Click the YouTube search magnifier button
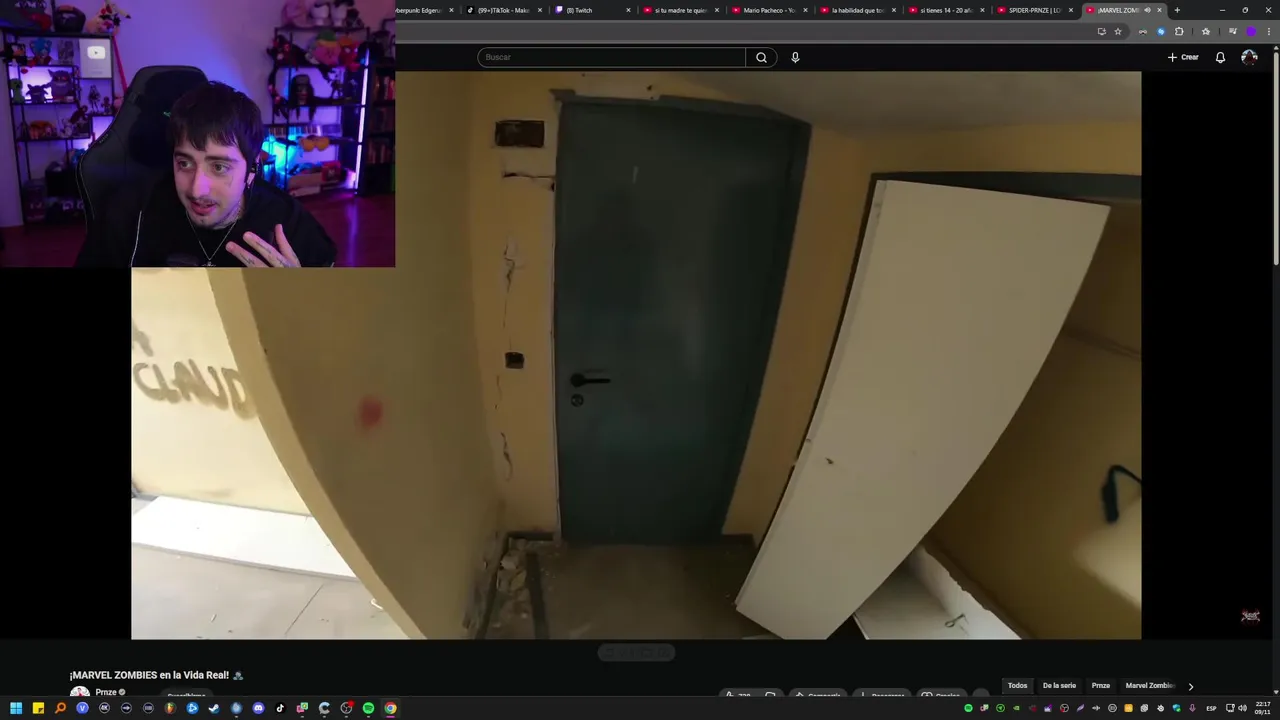Image resolution: width=1280 pixels, height=720 pixels. [761, 57]
